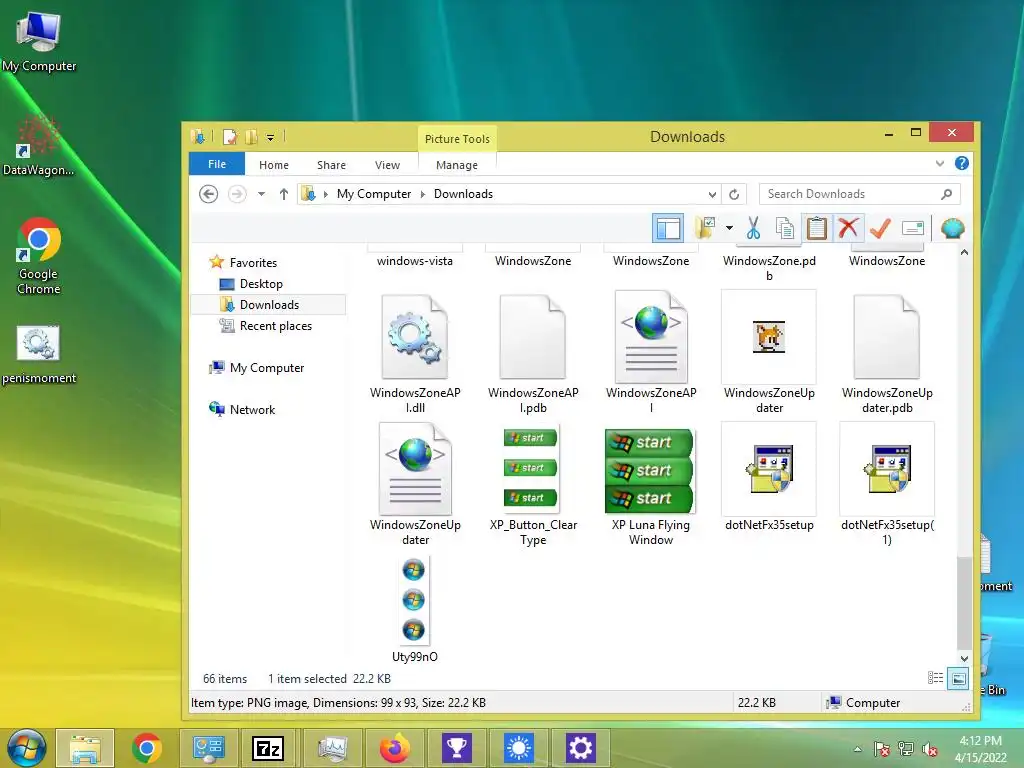Click the Picture Tools contextual tab header
The height and width of the screenshot is (768, 1024).
457,138
